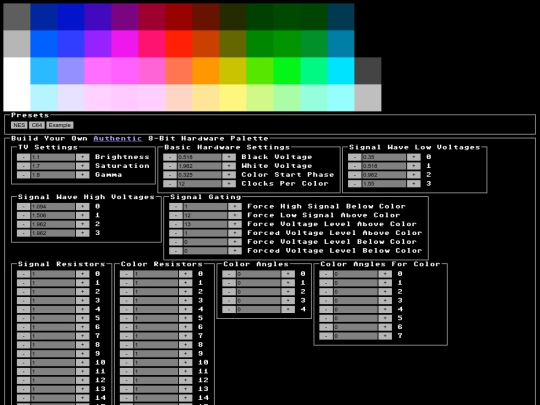
Task: Click the Force Low Signal Above Color field
Action: pyautogui.click(x=205, y=216)
